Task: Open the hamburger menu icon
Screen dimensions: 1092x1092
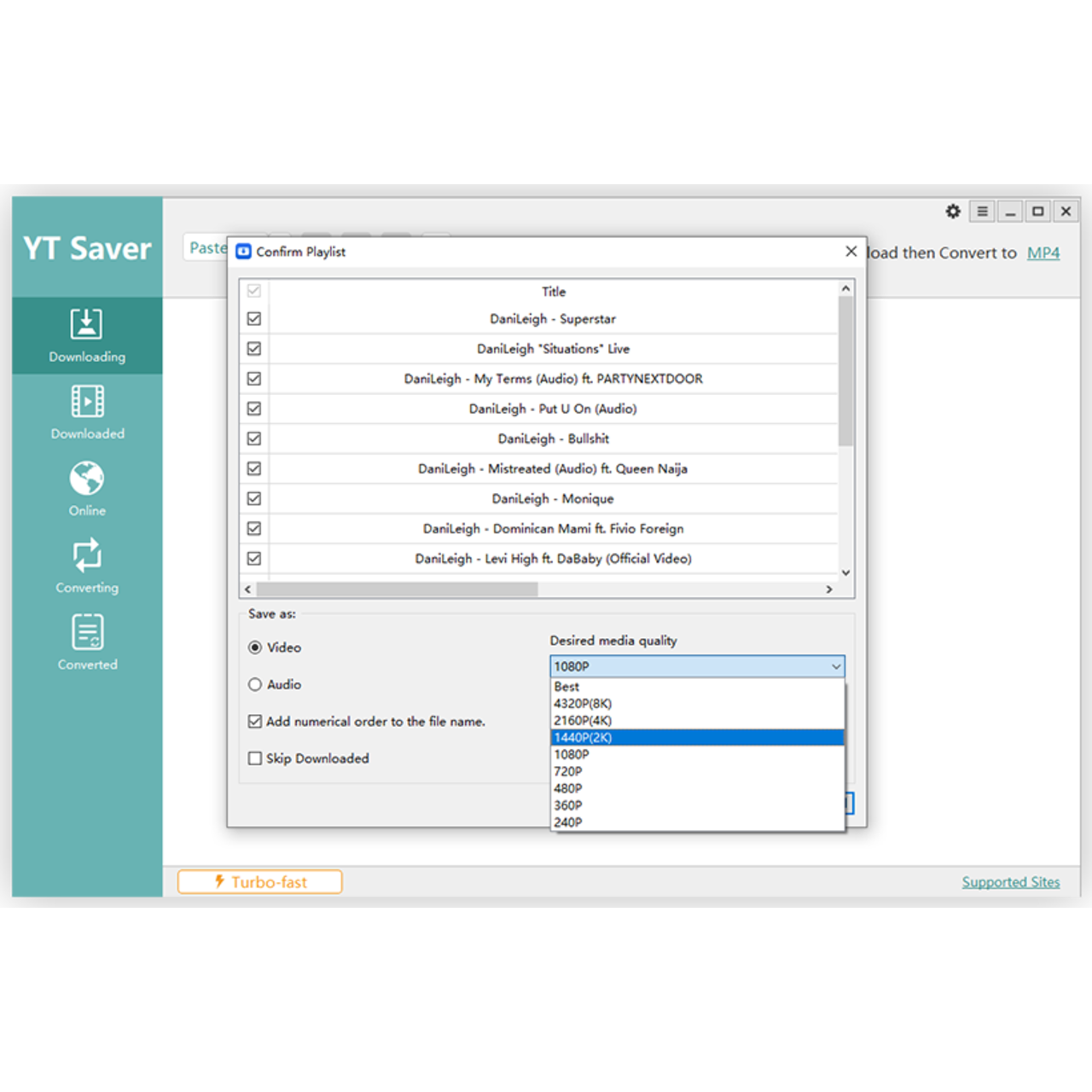Action: pos(982,212)
